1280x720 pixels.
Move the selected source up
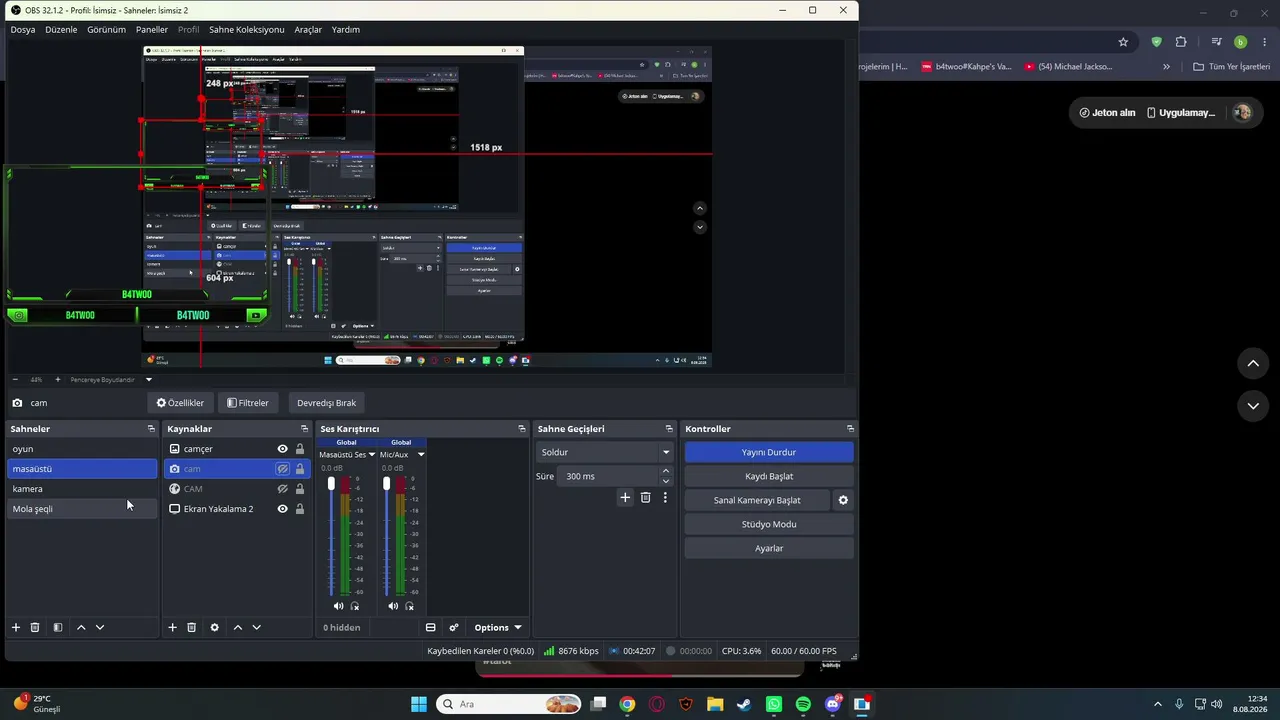coord(238,628)
